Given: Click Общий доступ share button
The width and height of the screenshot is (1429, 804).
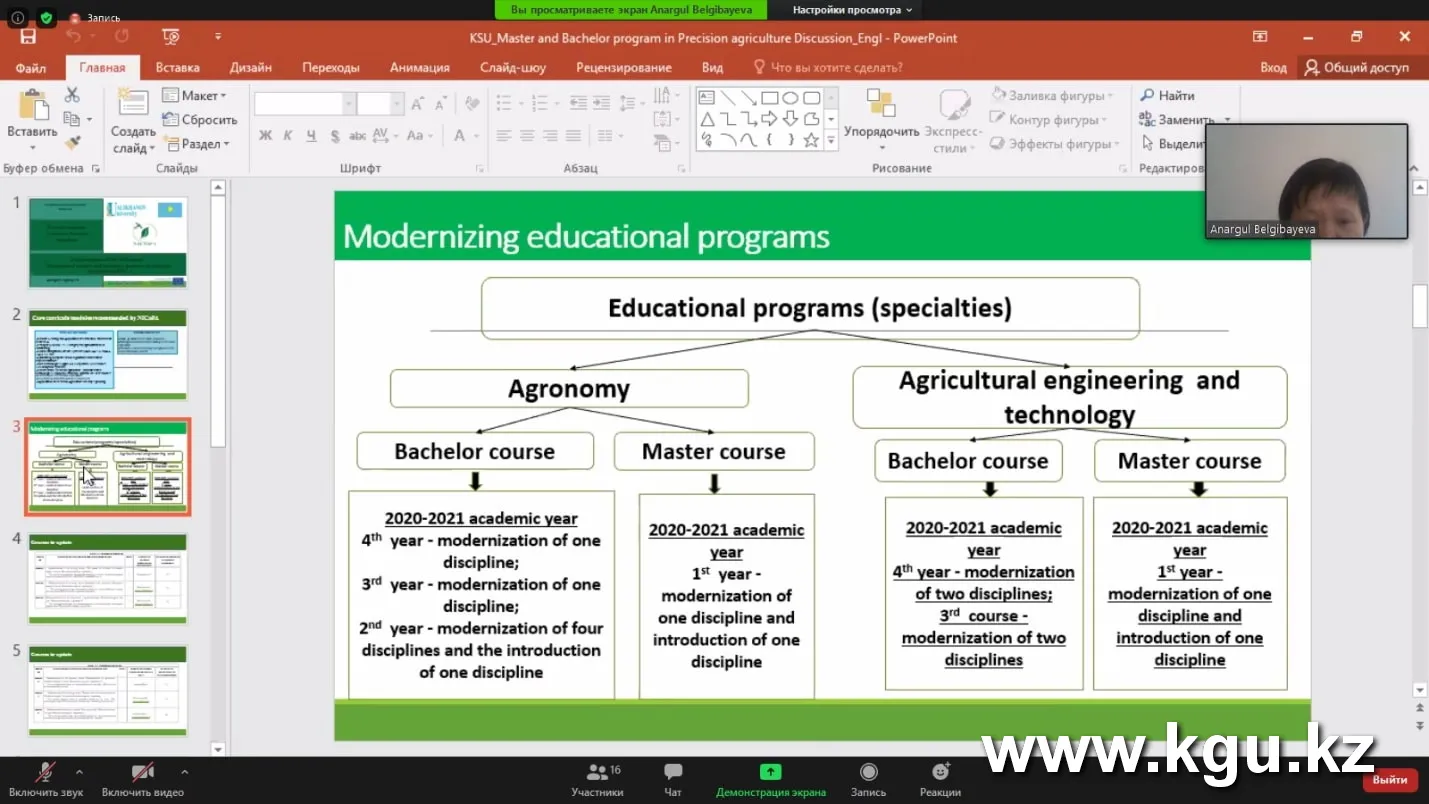Looking at the screenshot, I should click(1356, 68).
